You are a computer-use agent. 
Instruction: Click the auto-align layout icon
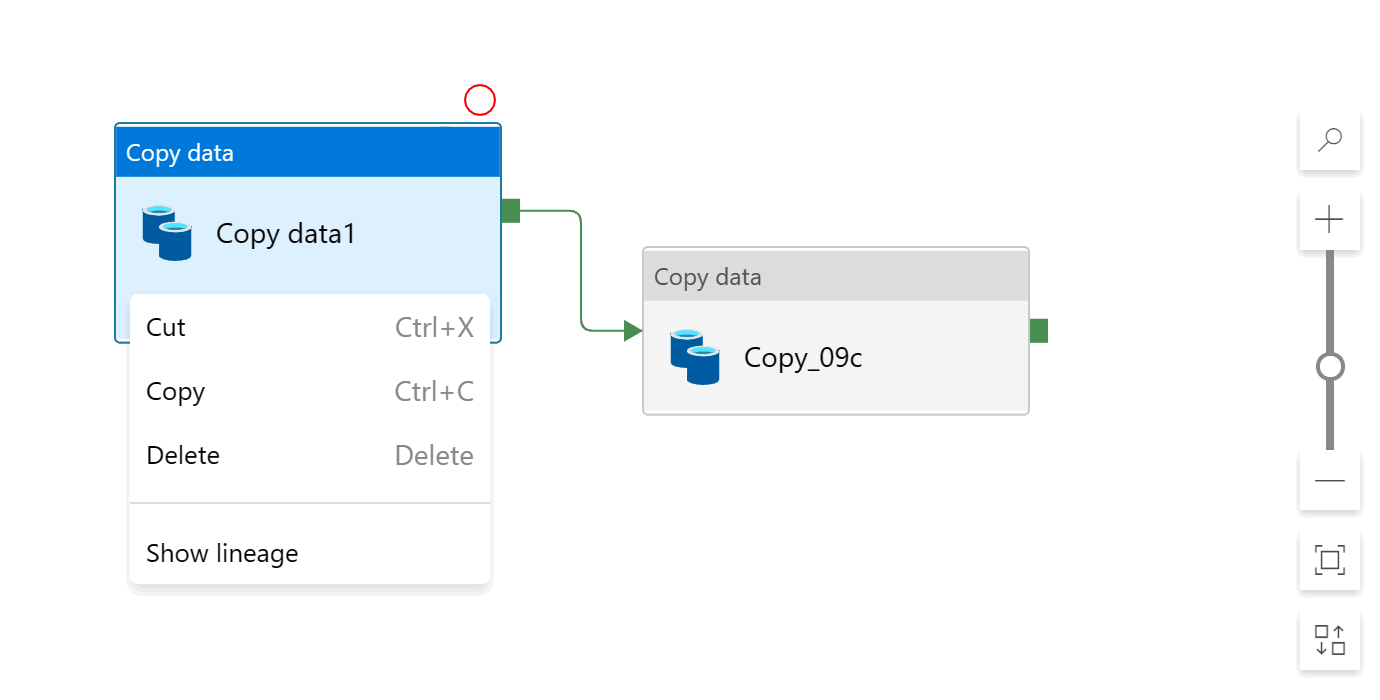1329,639
